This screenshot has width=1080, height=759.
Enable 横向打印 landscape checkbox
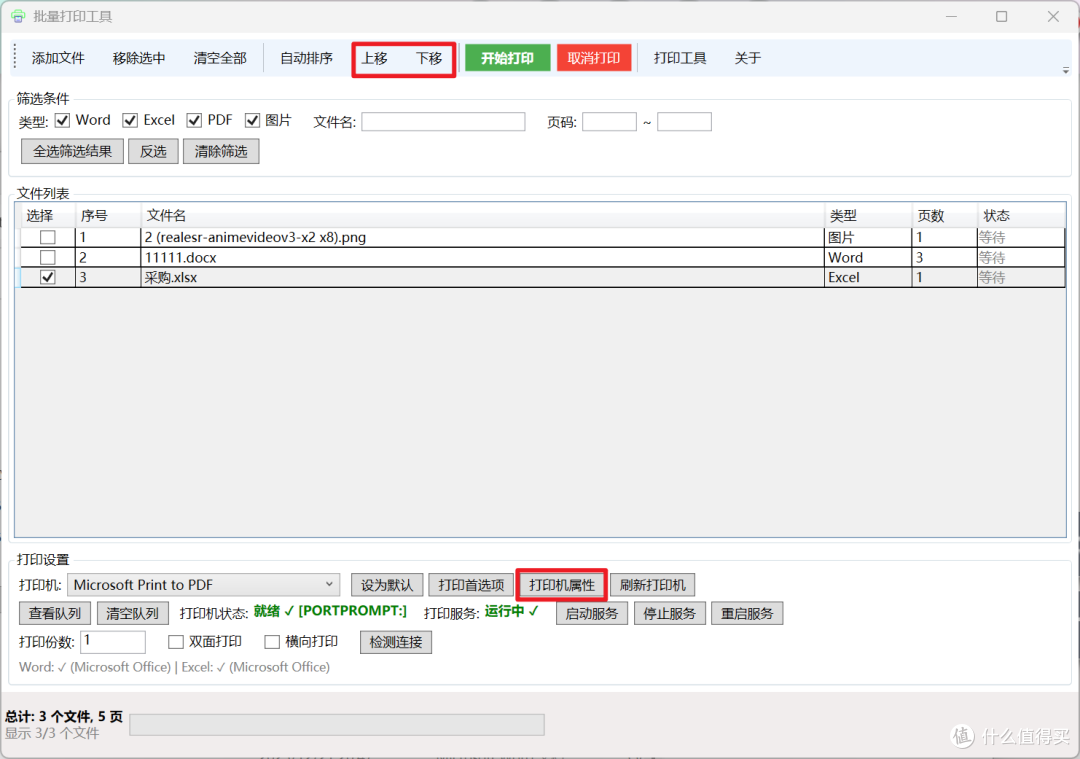click(x=272, y=642)
